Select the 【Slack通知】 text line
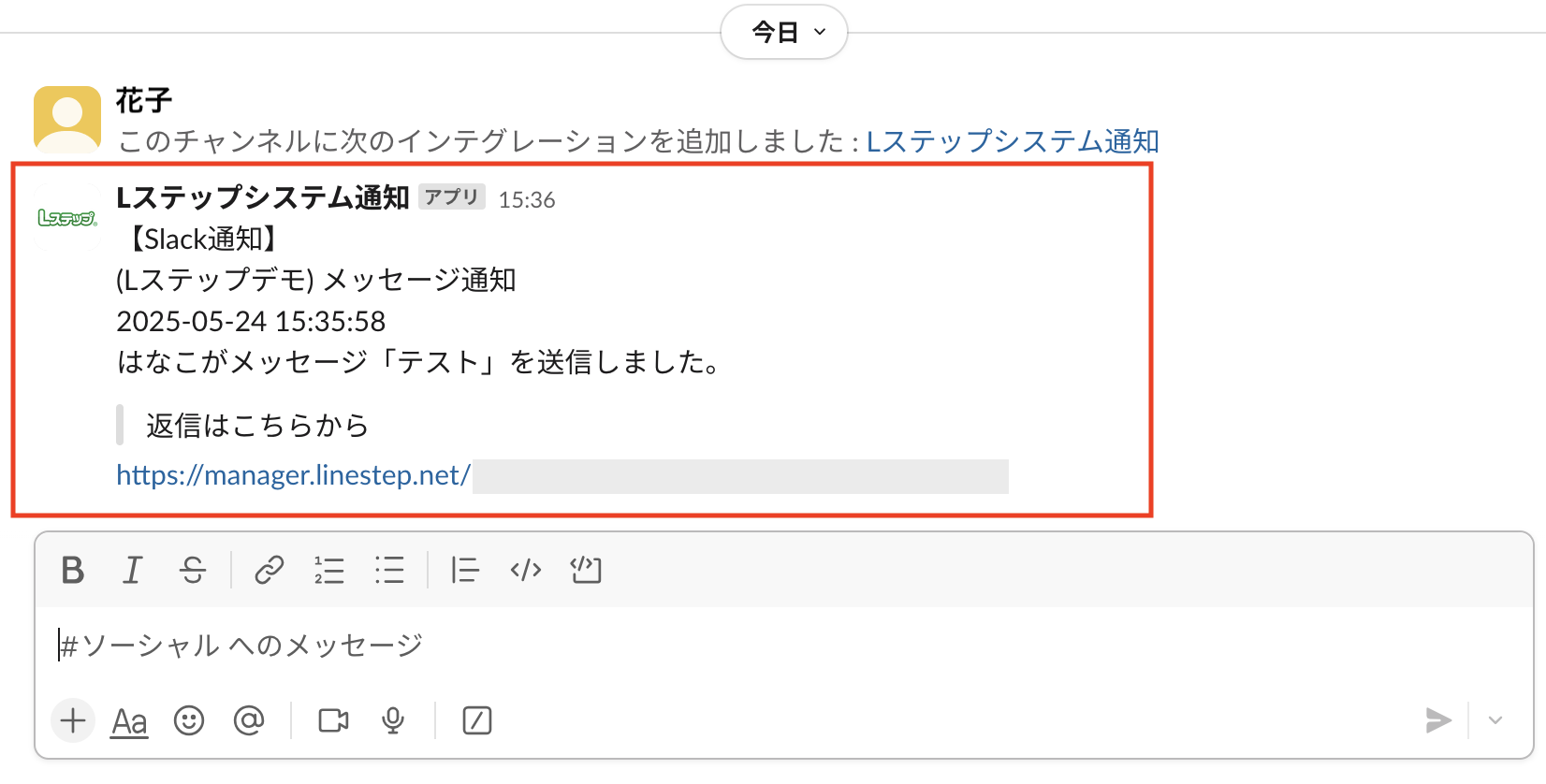This screenshot has width=1546, height=784. point(203,240)
